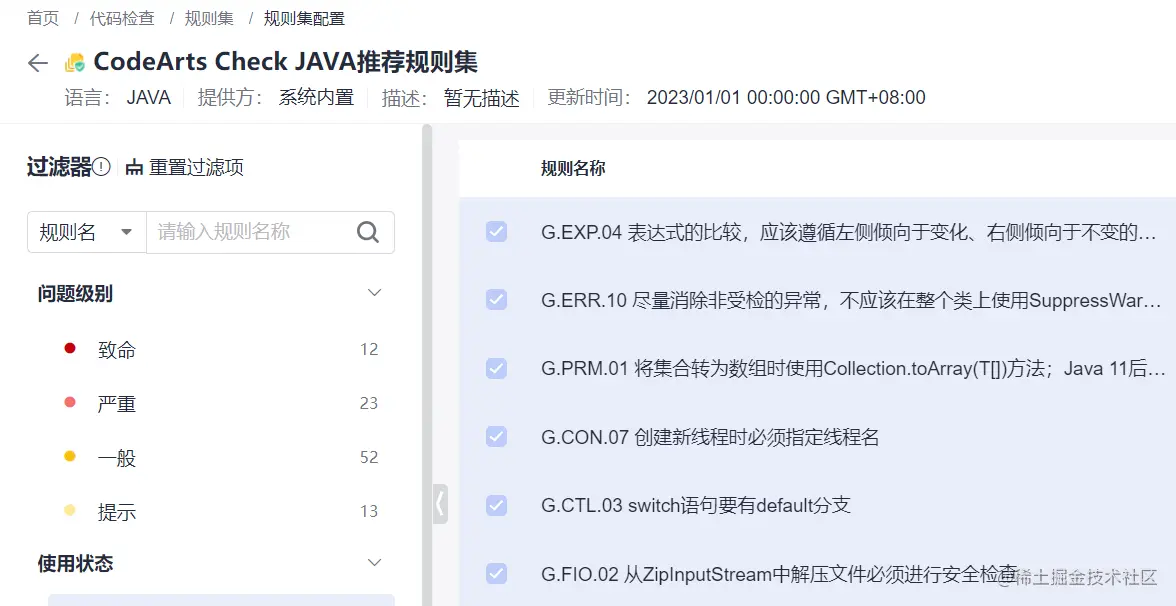Filter by 一般 severity level
Screen dimensions: 1176x606
[x=116, y=458]
